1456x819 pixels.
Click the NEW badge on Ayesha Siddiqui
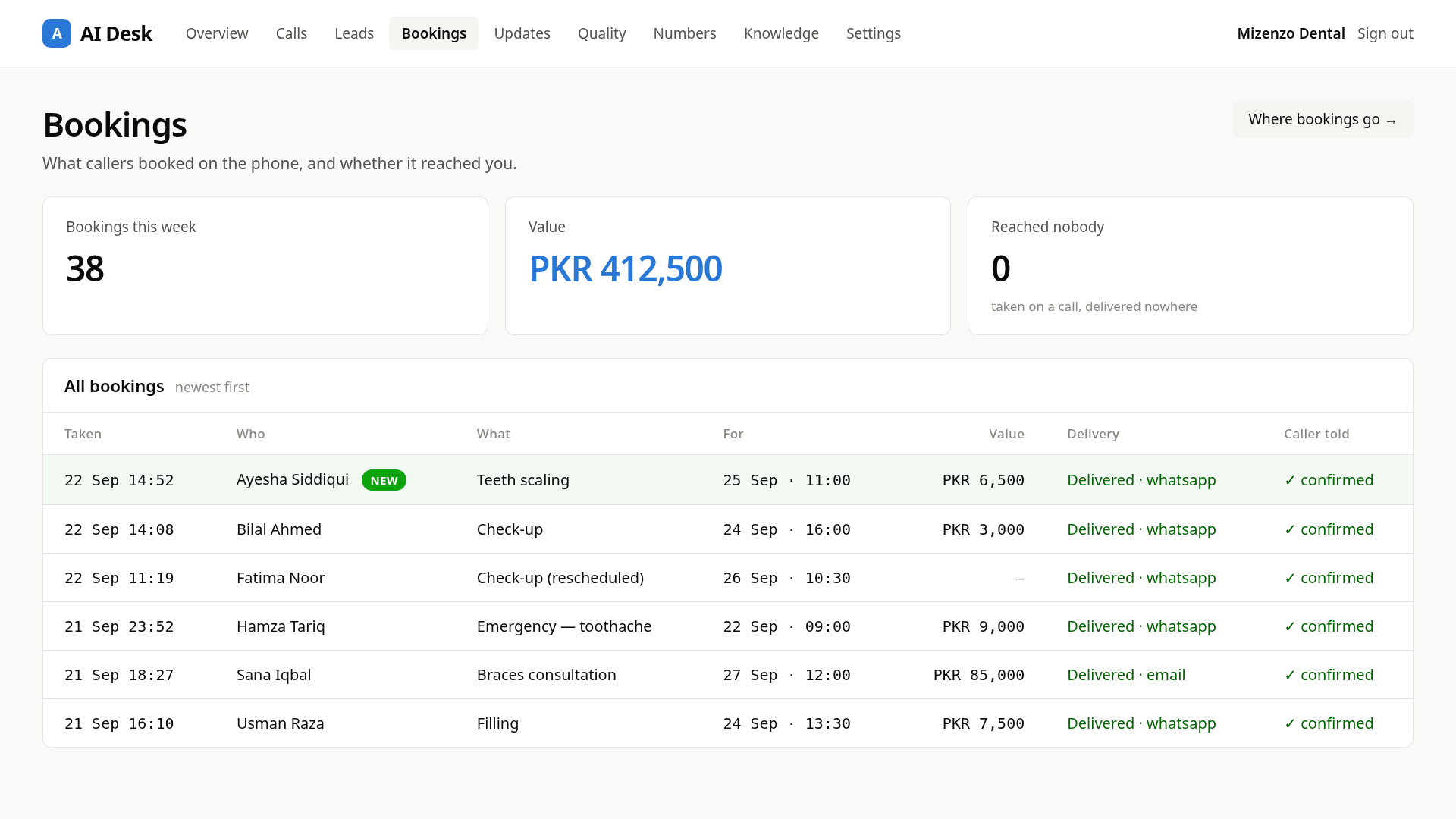point(384,480)
